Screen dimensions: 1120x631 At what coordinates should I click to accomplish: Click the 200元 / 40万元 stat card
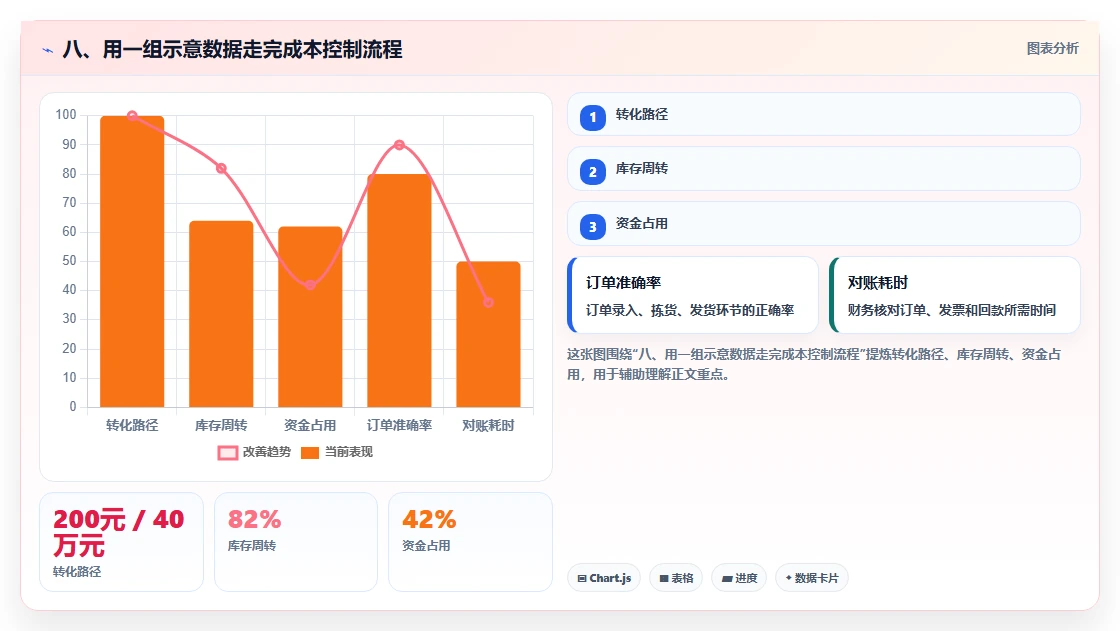[121, 542]
